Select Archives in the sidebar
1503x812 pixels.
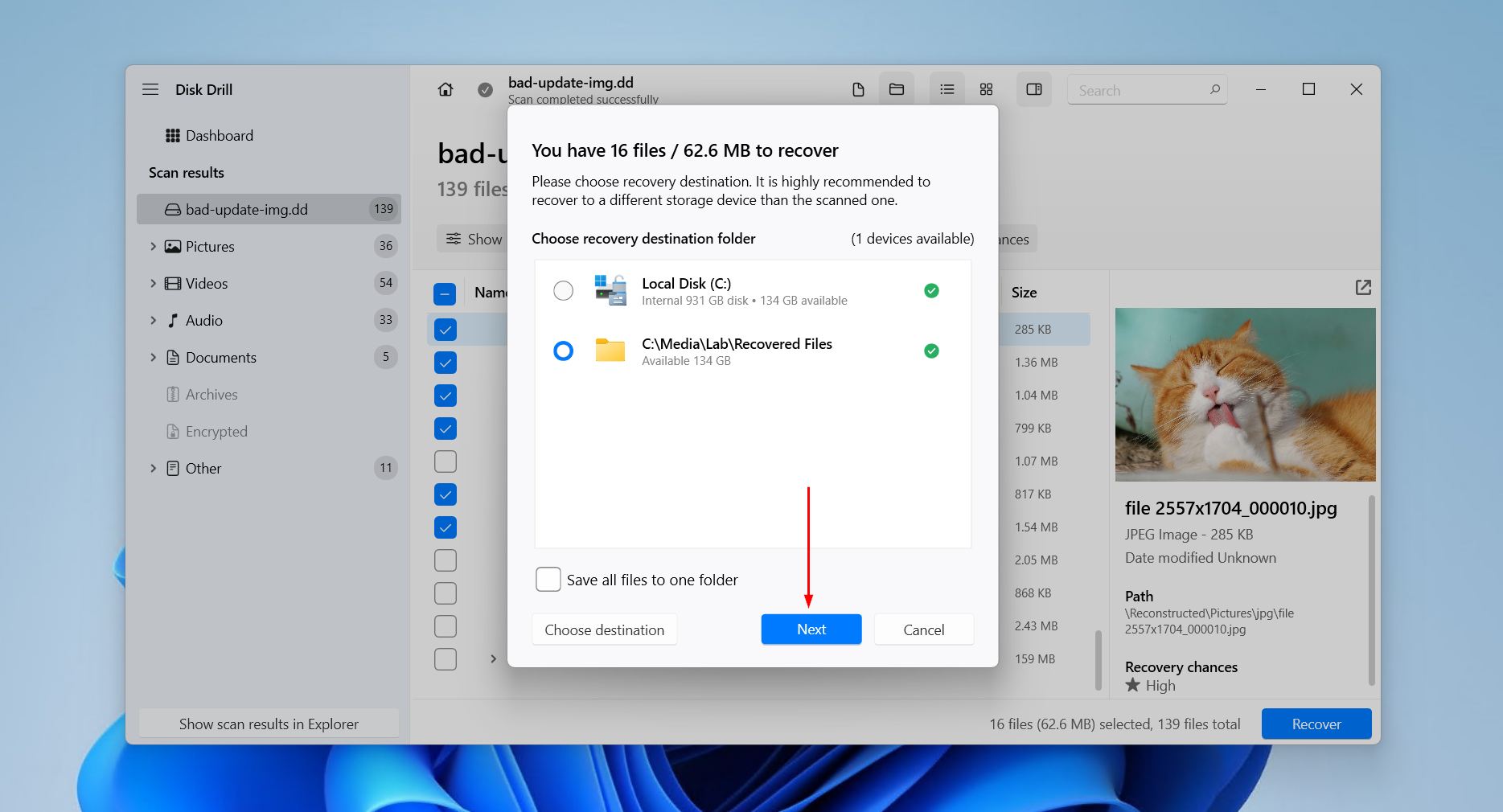[x=211, y=394]
